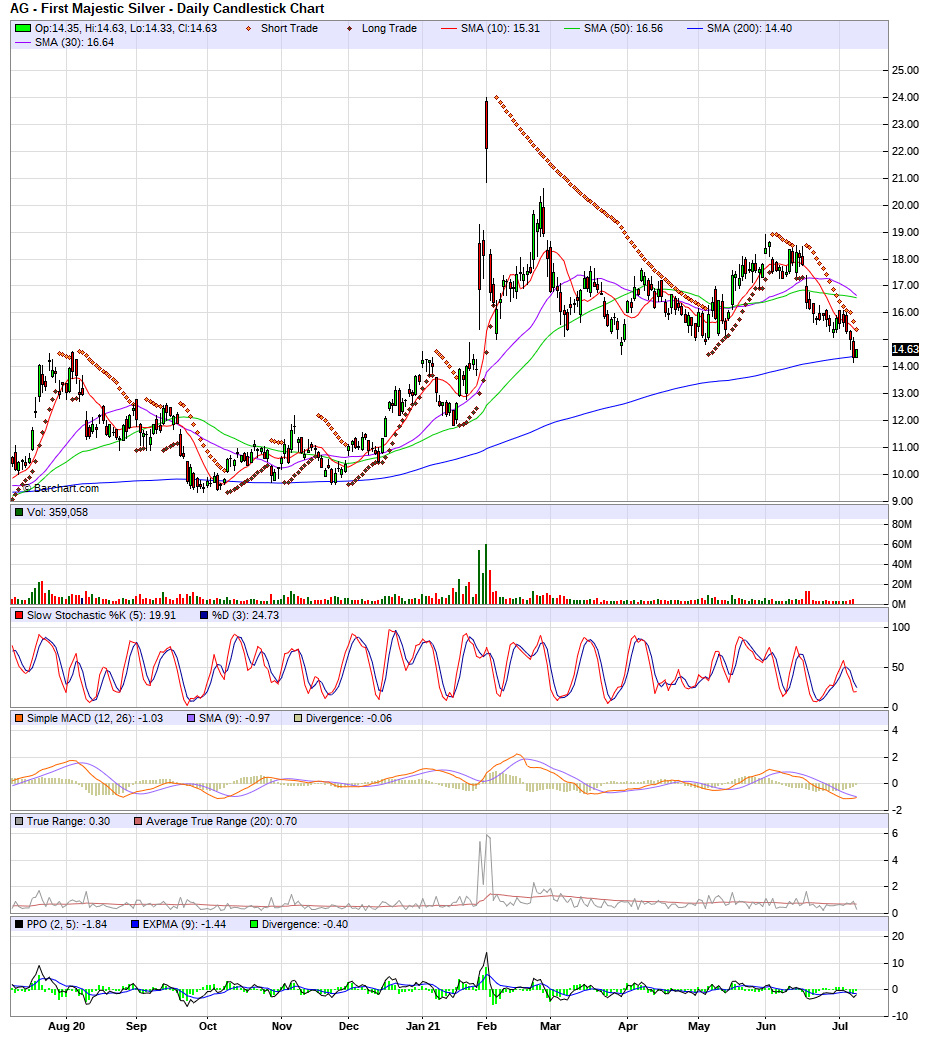Image resolution: width=930 pixels, height=1057 pixels.
Task: Click the 'Oct' date axis label
Action: pos(208,1026)
